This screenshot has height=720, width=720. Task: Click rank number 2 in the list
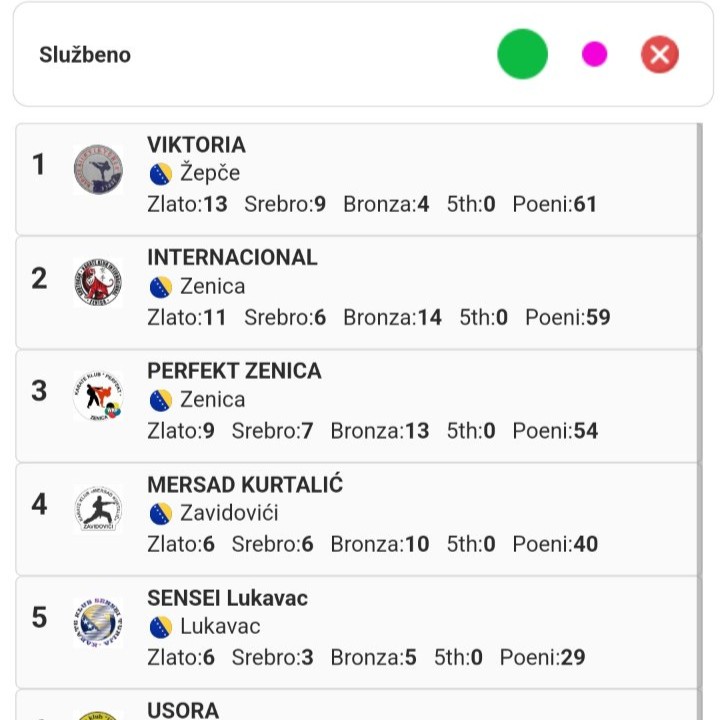(x=39, y=278)
